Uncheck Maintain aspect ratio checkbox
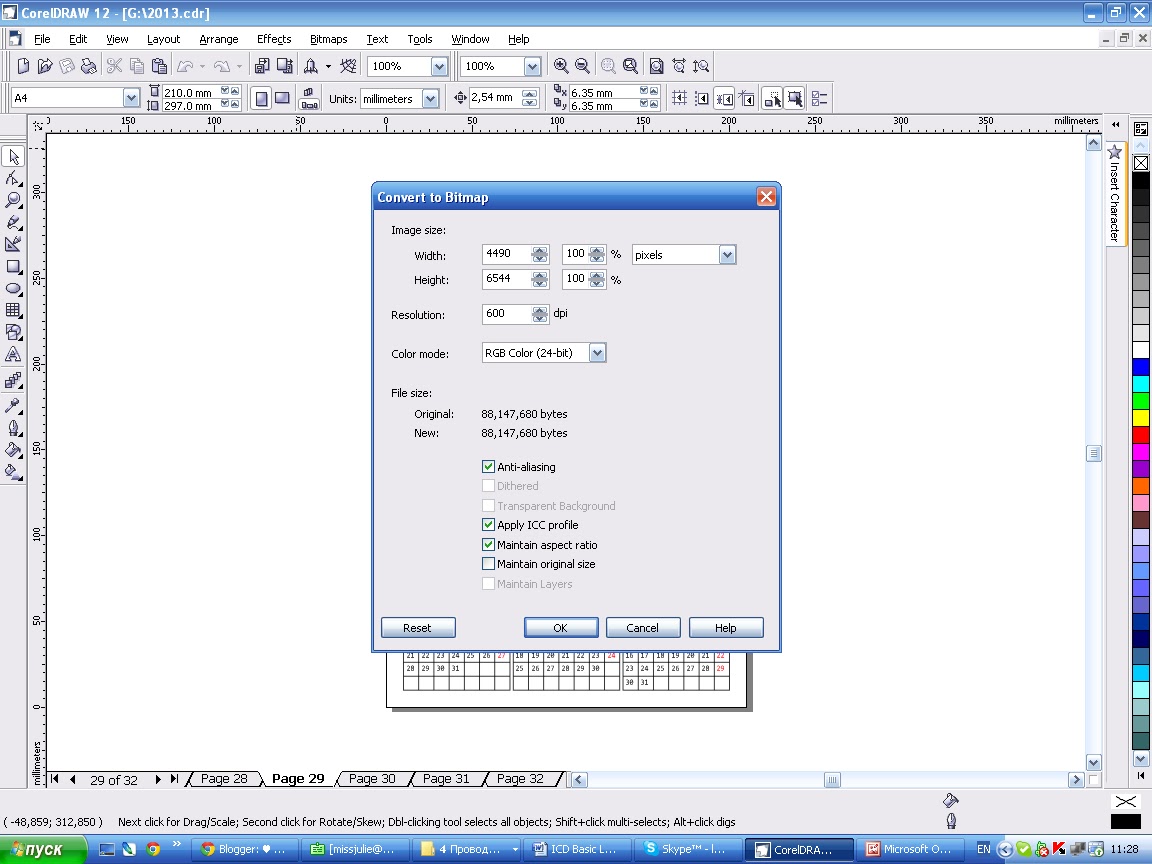The height and width of the screenshot is (864, 1152). pyautogui.click(x=488, y=544)
